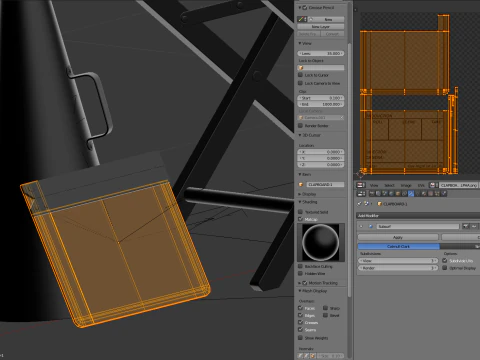Click the Matcap sphere preview thumbnail
The height and width of the screenshot is (360, 480).
point(321,242)
